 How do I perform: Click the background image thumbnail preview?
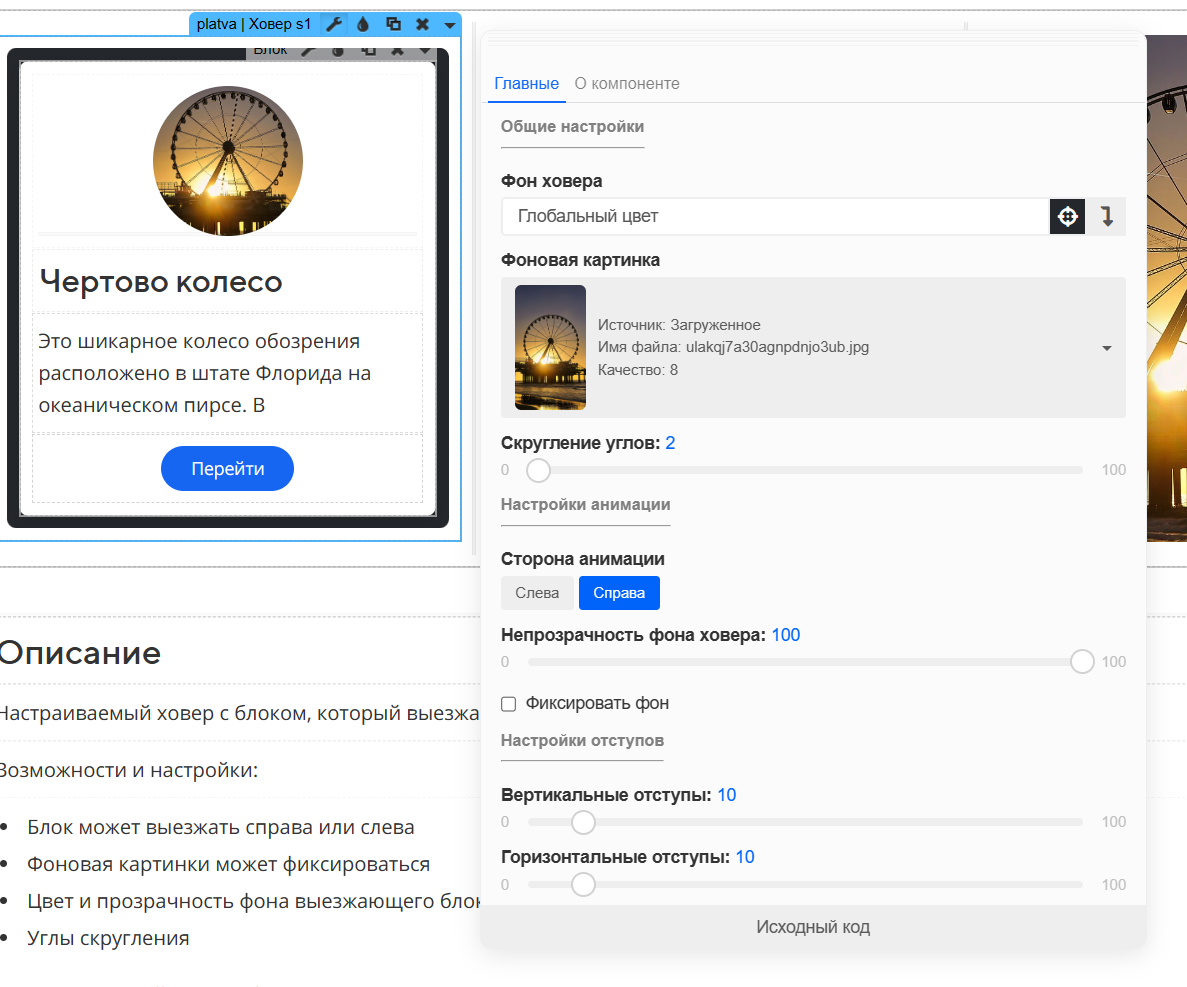(550, 347)
